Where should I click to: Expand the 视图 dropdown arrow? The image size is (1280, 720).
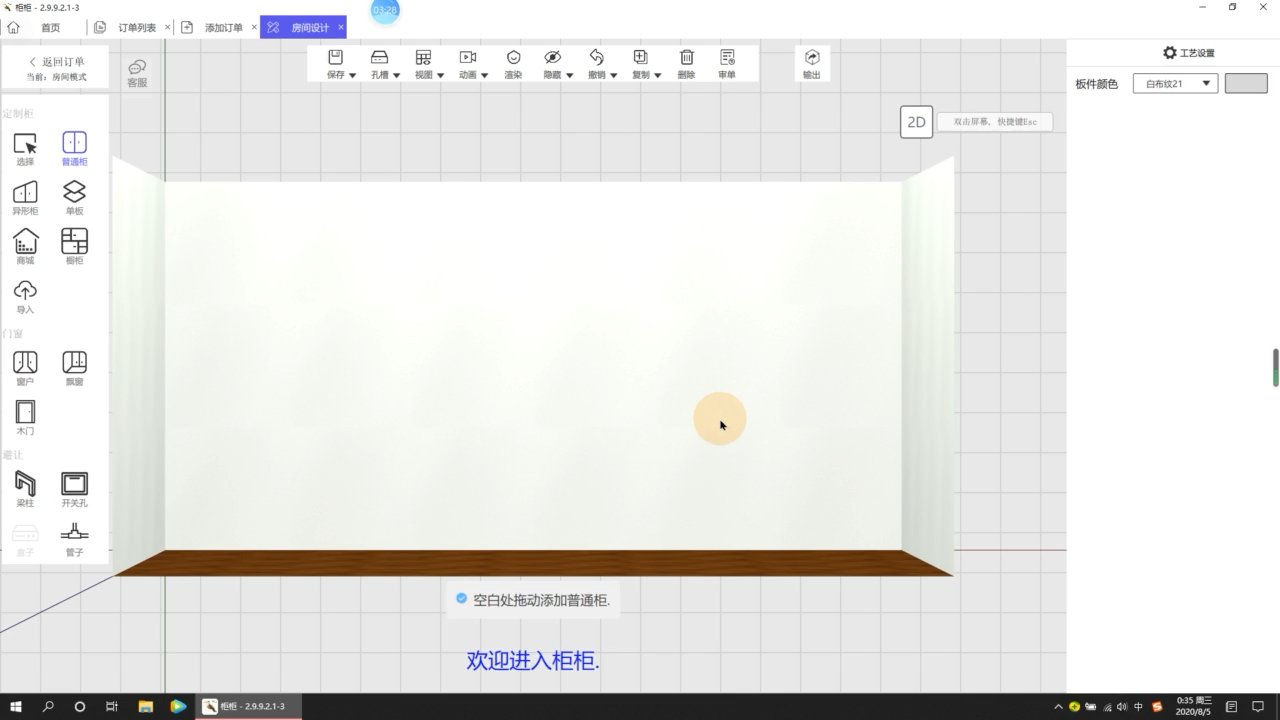(x=440, y=75)
